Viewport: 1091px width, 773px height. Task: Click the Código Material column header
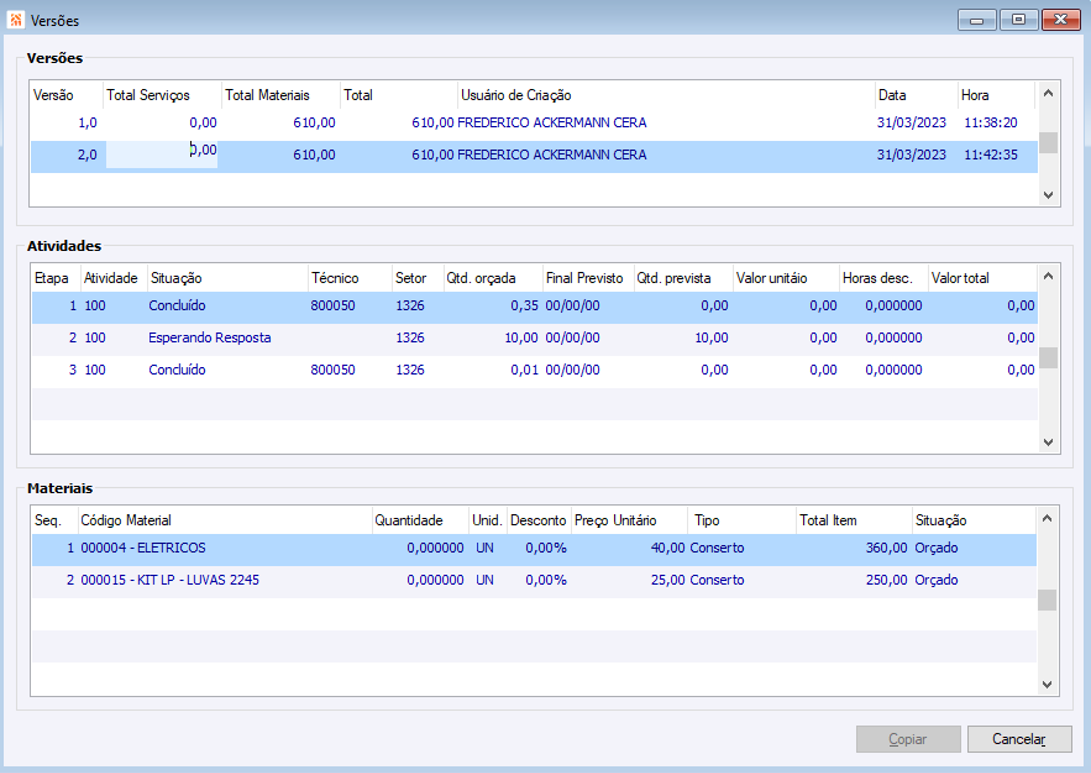point(125,520)
